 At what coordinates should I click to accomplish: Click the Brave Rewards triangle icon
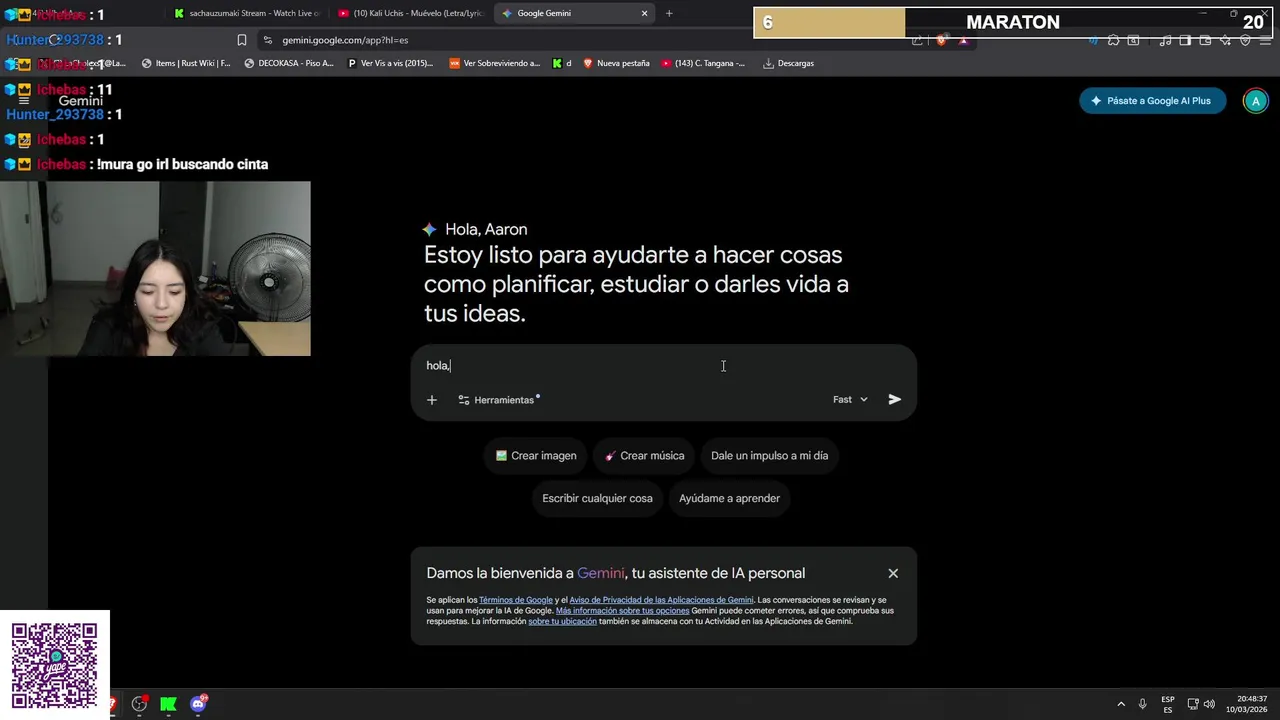pos(963,40)
